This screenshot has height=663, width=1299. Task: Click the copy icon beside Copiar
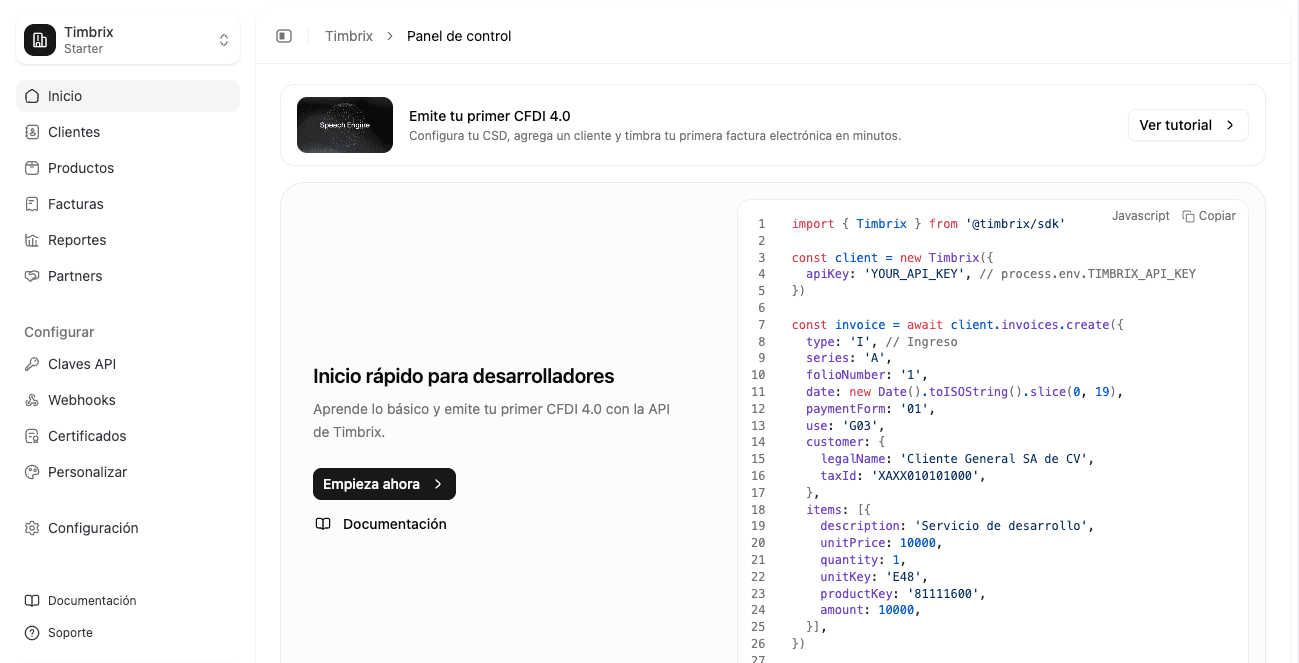[x=1188, y=216]
